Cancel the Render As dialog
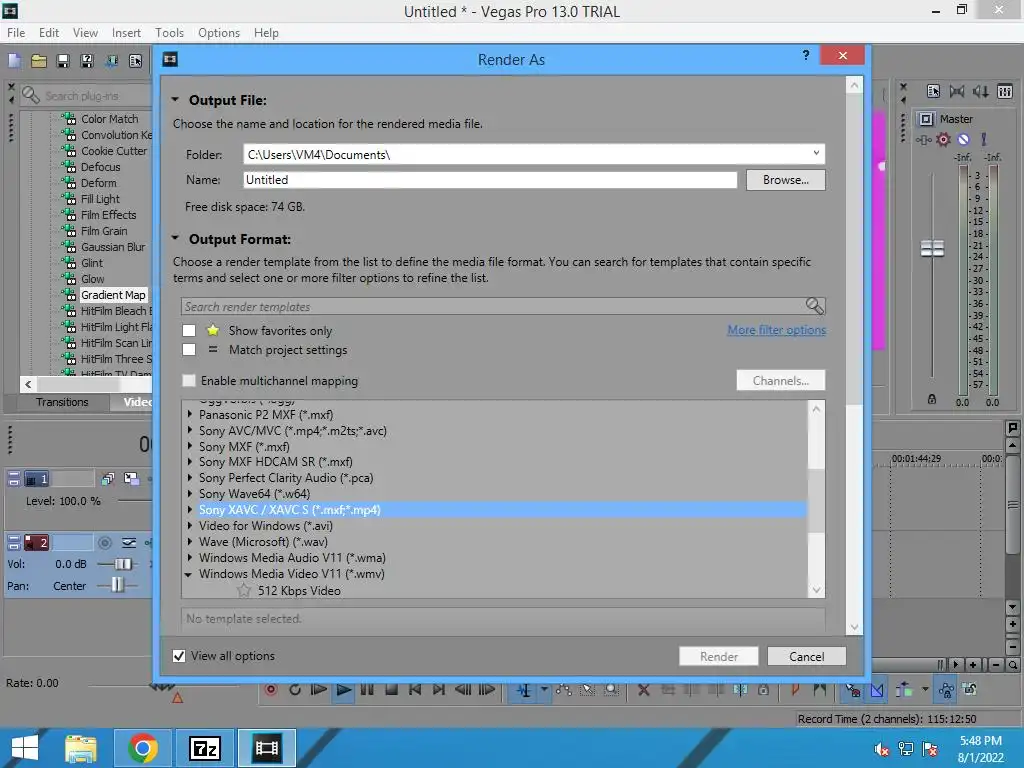Image resolution: width=1024 pixels, height=768 pixels. pyautogui.click(x=807, y=656)
